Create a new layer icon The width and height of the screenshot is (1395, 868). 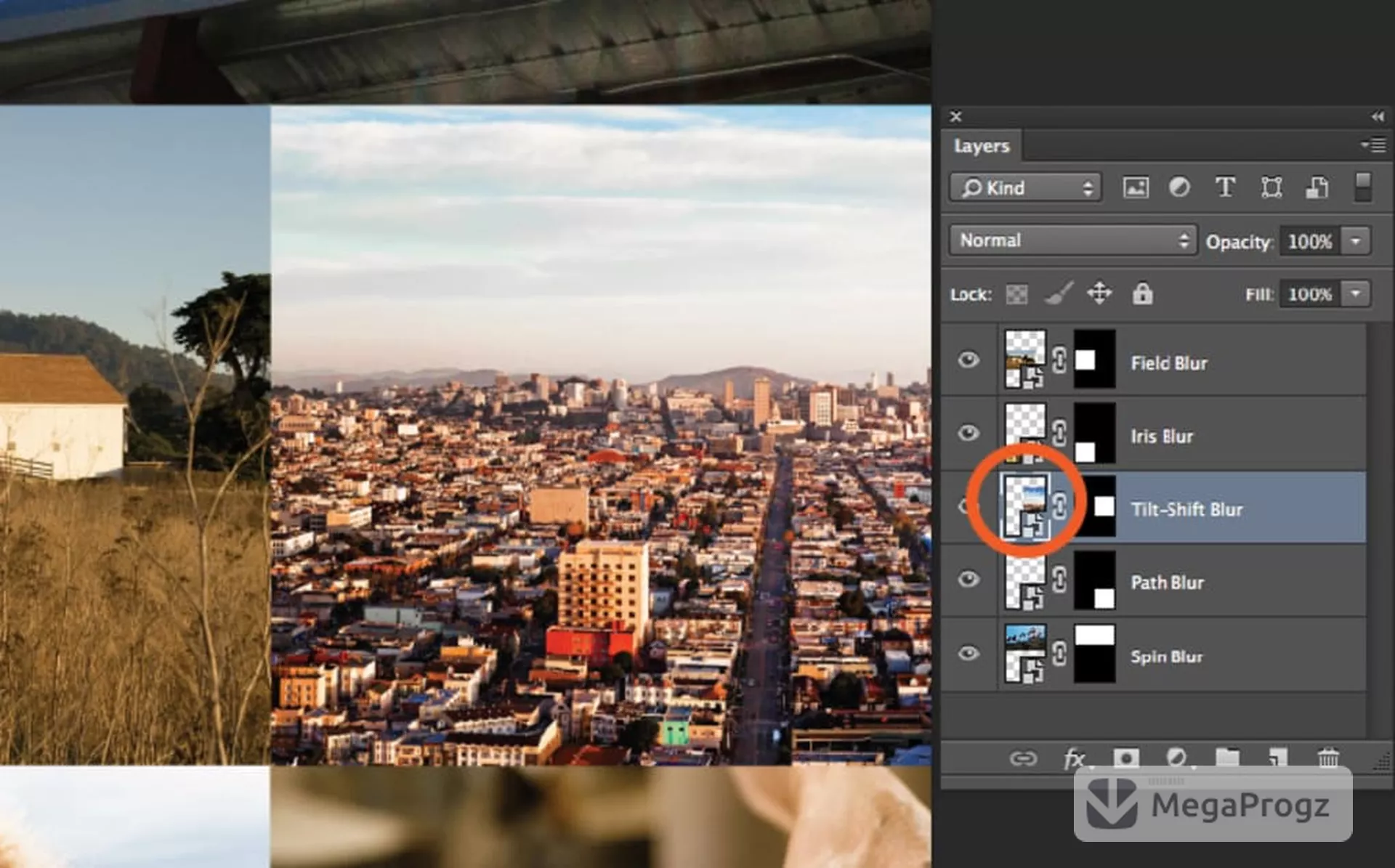click(x=1277, y=758)
